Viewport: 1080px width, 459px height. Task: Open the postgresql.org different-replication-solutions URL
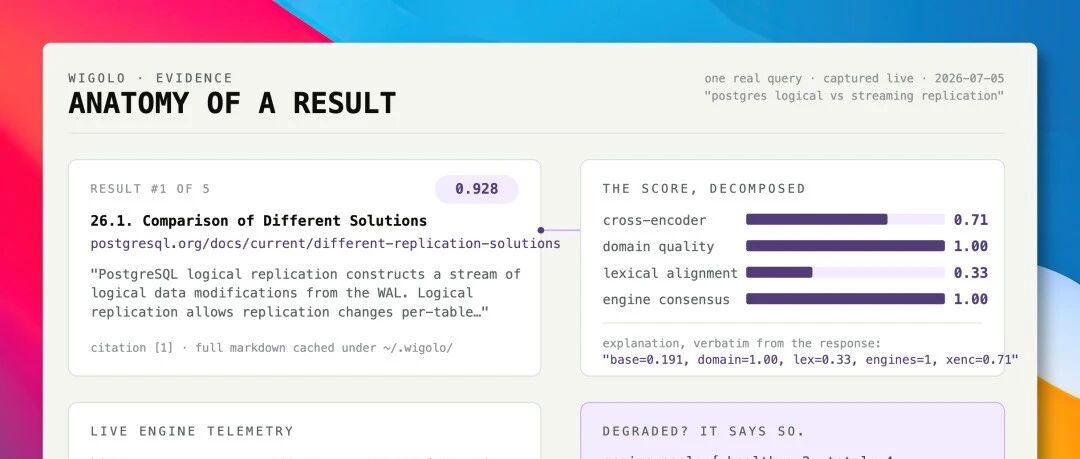click(x=325, y=243)
